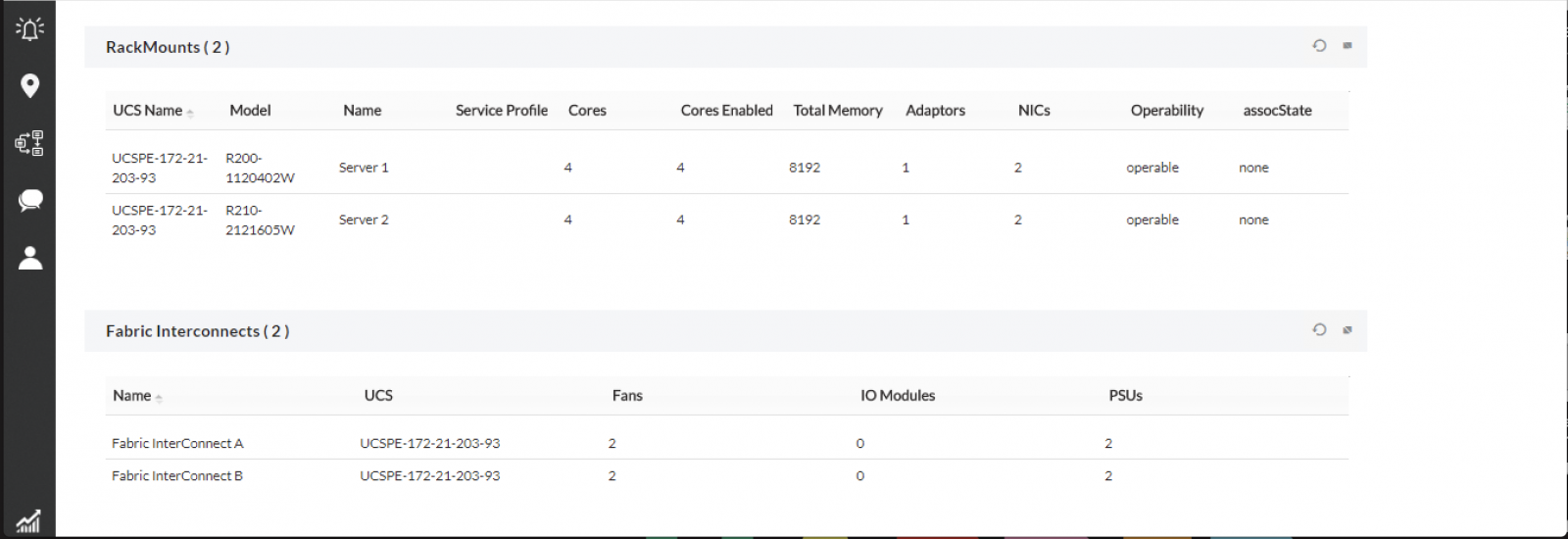
Task: Click the location pin sidebar icon
Action: 29,86
